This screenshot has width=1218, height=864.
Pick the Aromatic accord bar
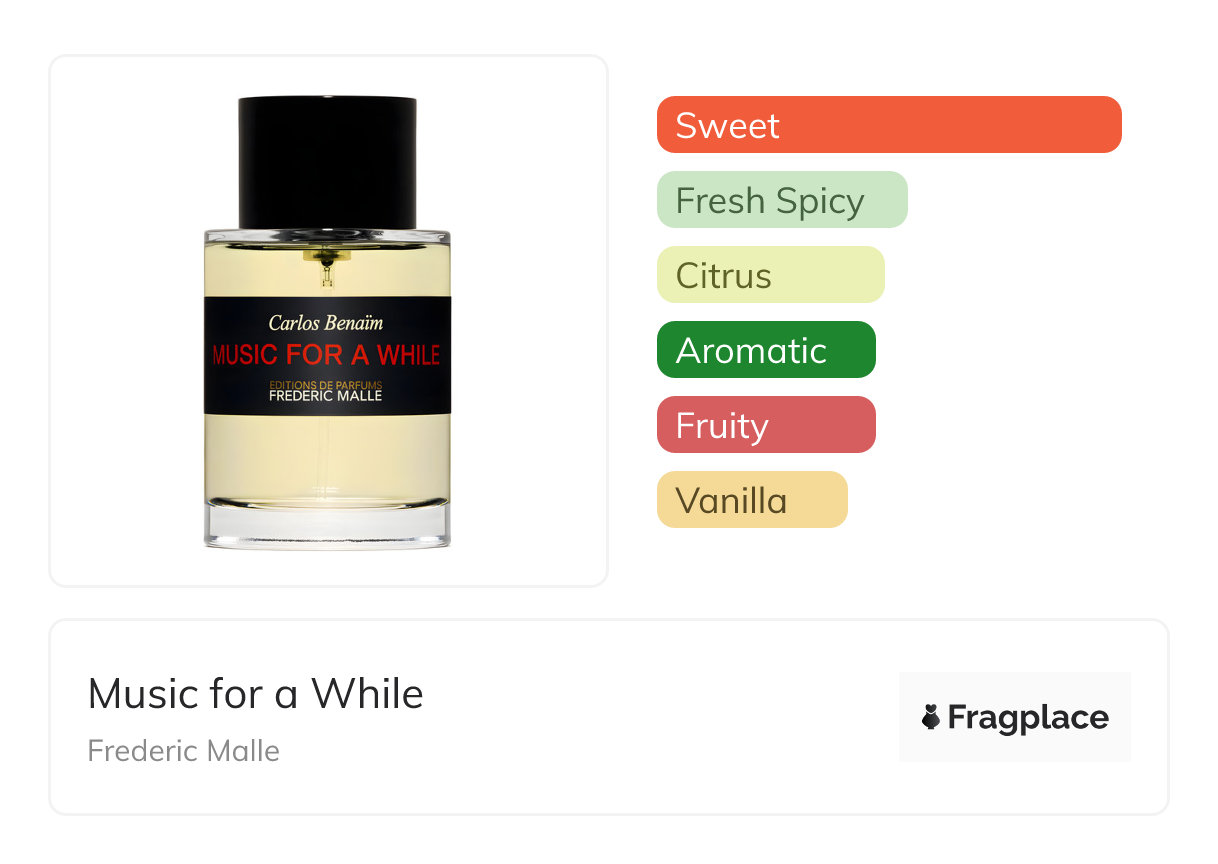[x=766, y=350]
